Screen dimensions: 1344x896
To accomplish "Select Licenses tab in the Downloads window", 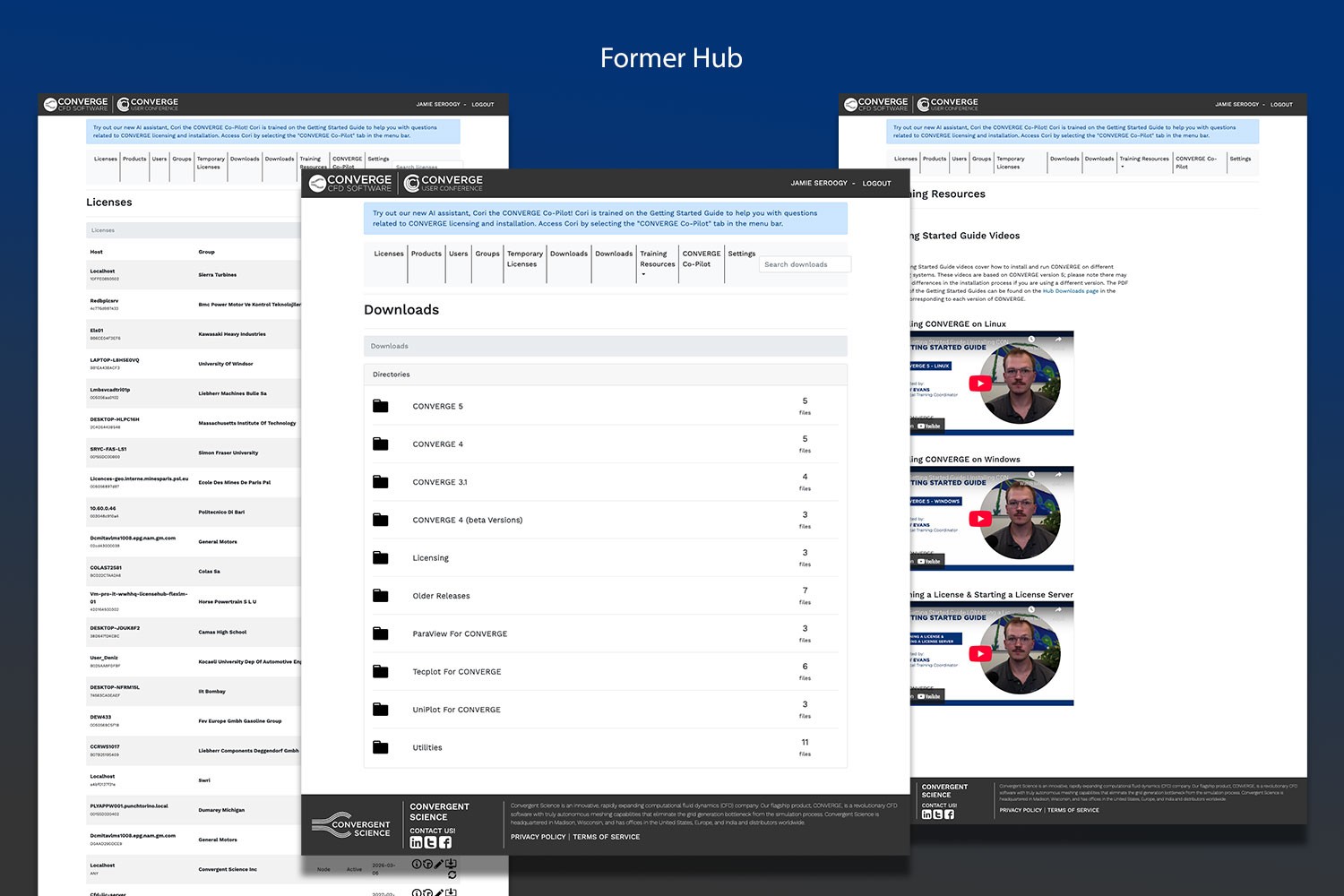I will pyautogui.click(x=389, y=254).
